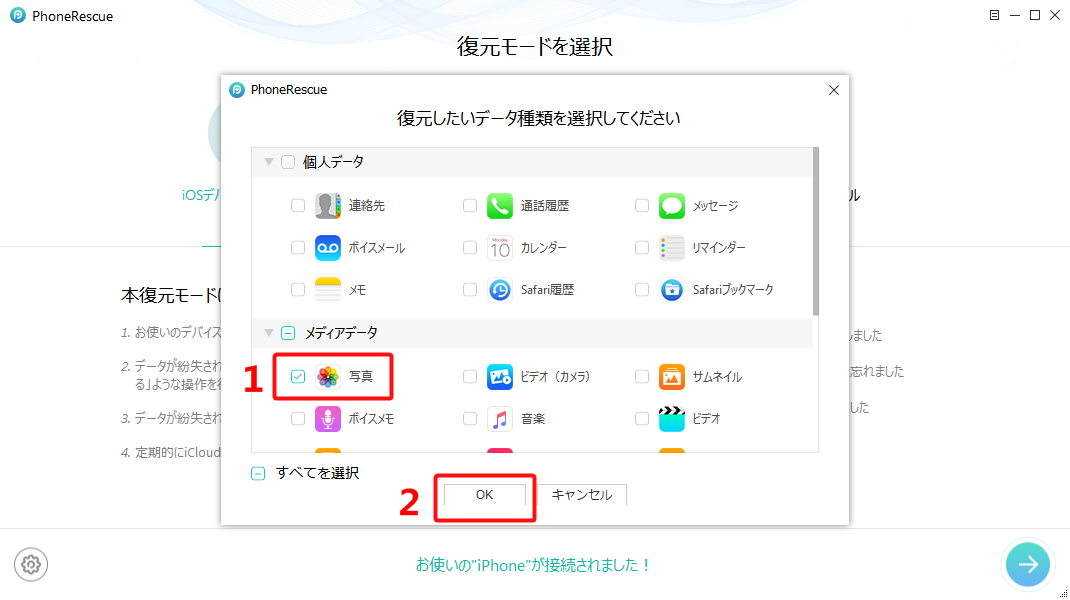
Task: Click the キャンセル button
Action: point(581,495)
